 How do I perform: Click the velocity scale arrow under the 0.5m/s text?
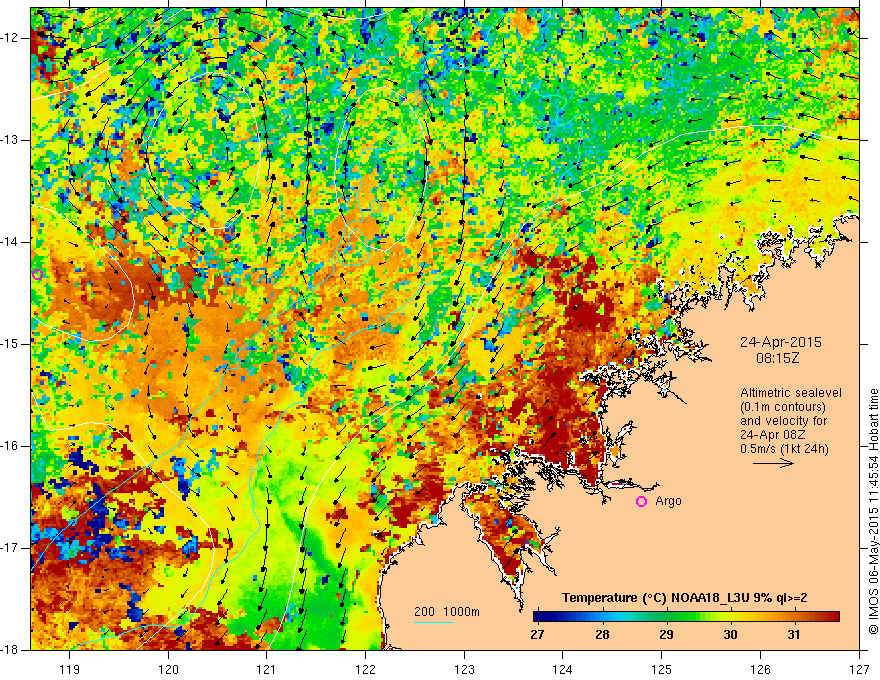click(772, 465)
